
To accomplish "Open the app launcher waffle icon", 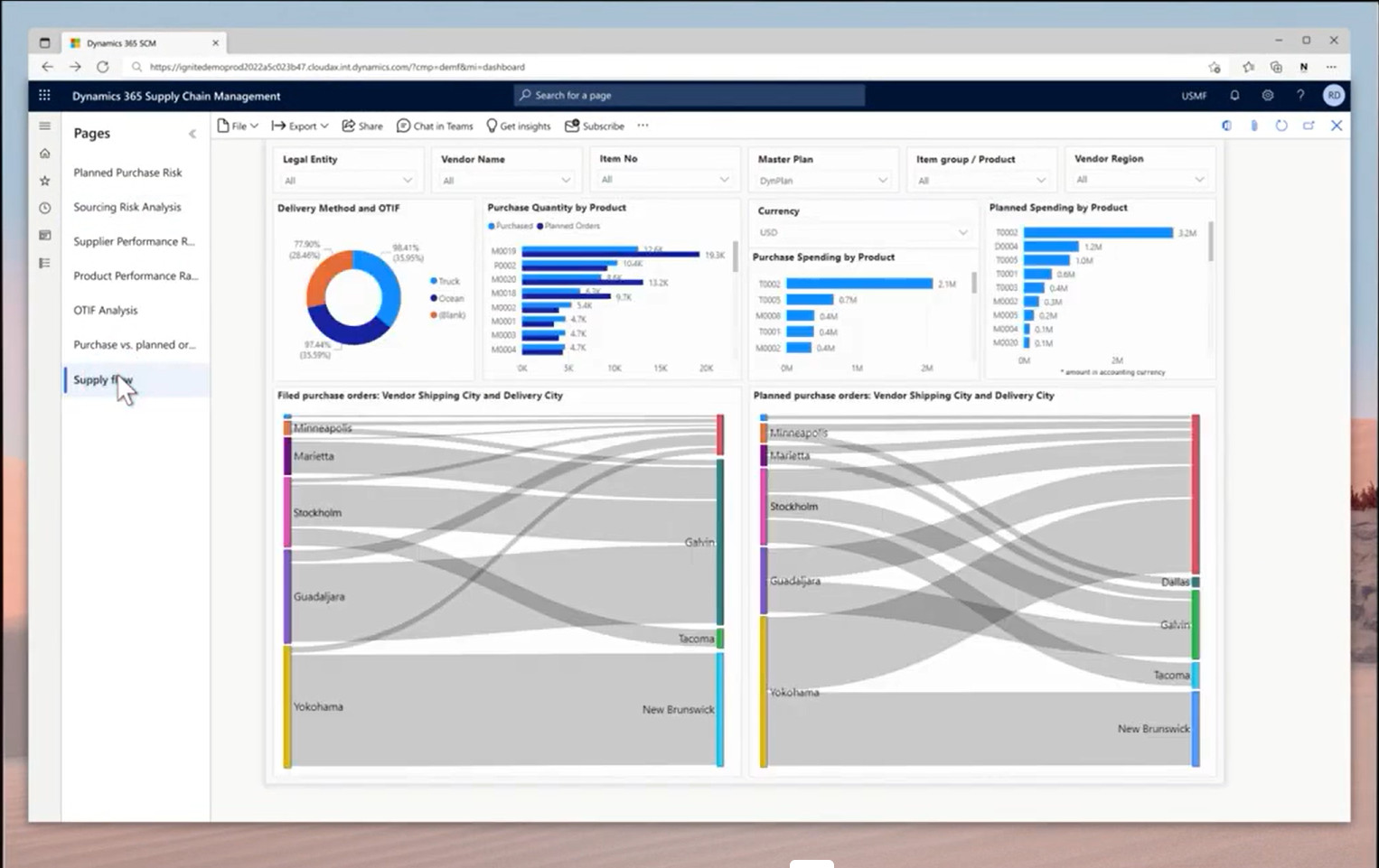I will 43,95.
